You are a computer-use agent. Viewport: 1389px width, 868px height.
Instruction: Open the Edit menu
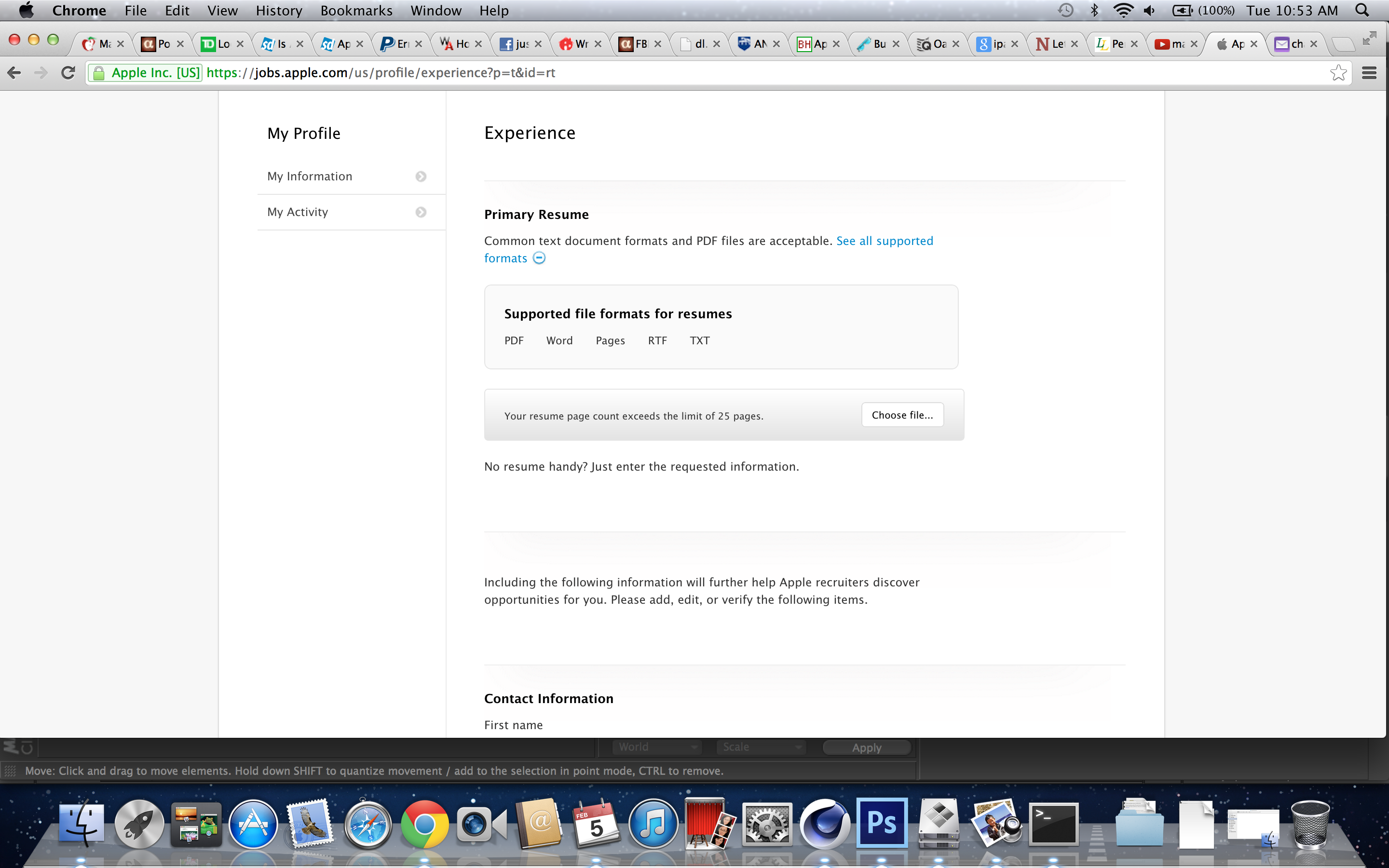(x=177, y=10)
